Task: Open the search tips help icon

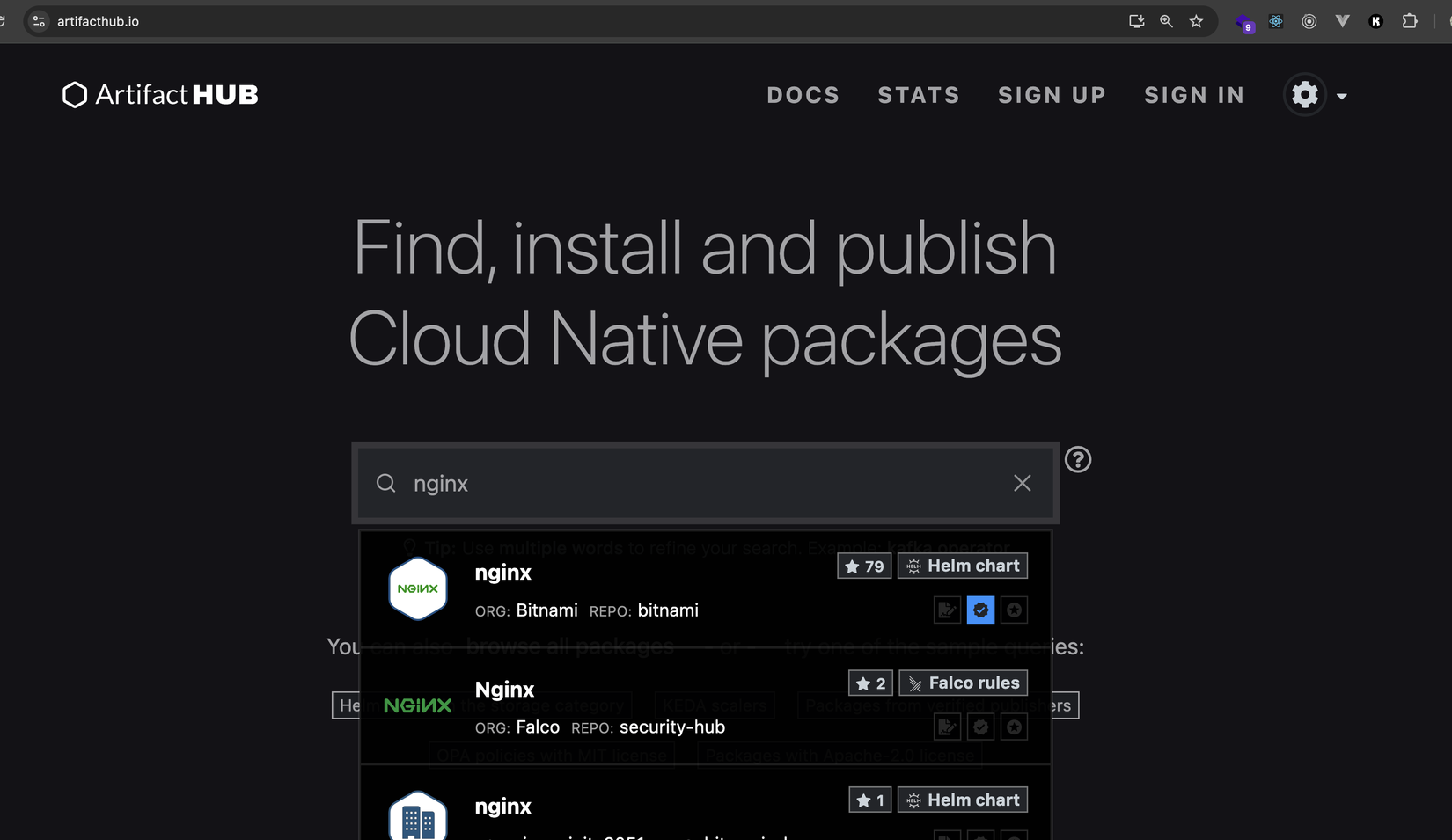Action: (x=1078, y=459)
